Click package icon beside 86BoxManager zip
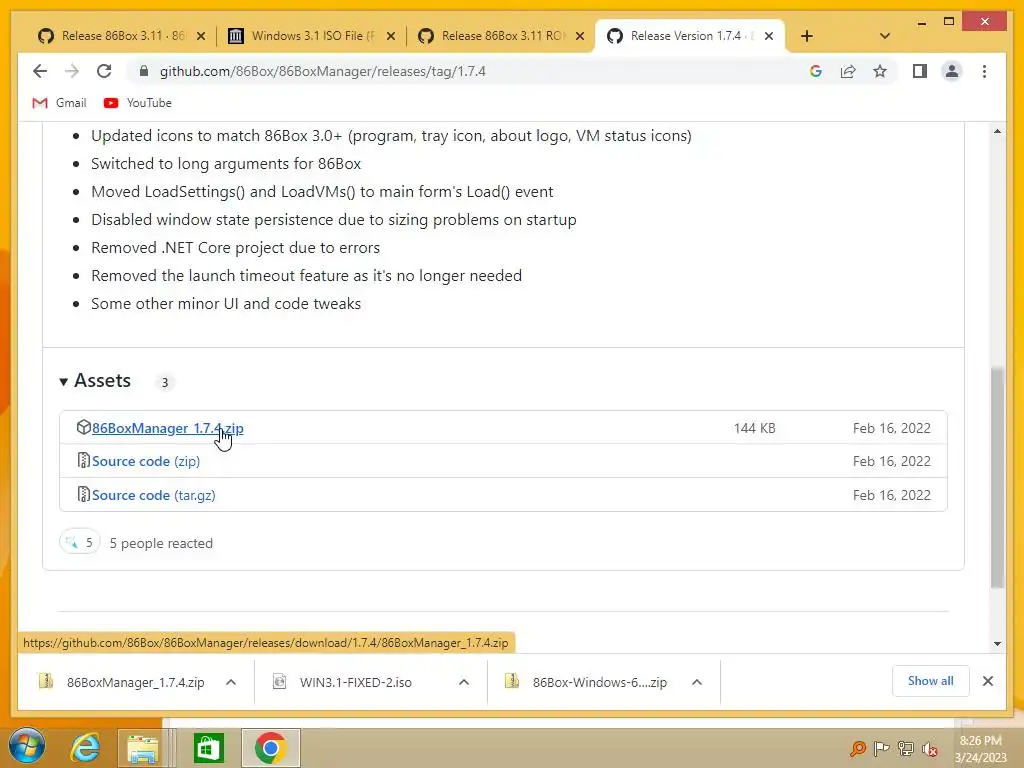The image size is (1024, 768). [x=84, y=427]
